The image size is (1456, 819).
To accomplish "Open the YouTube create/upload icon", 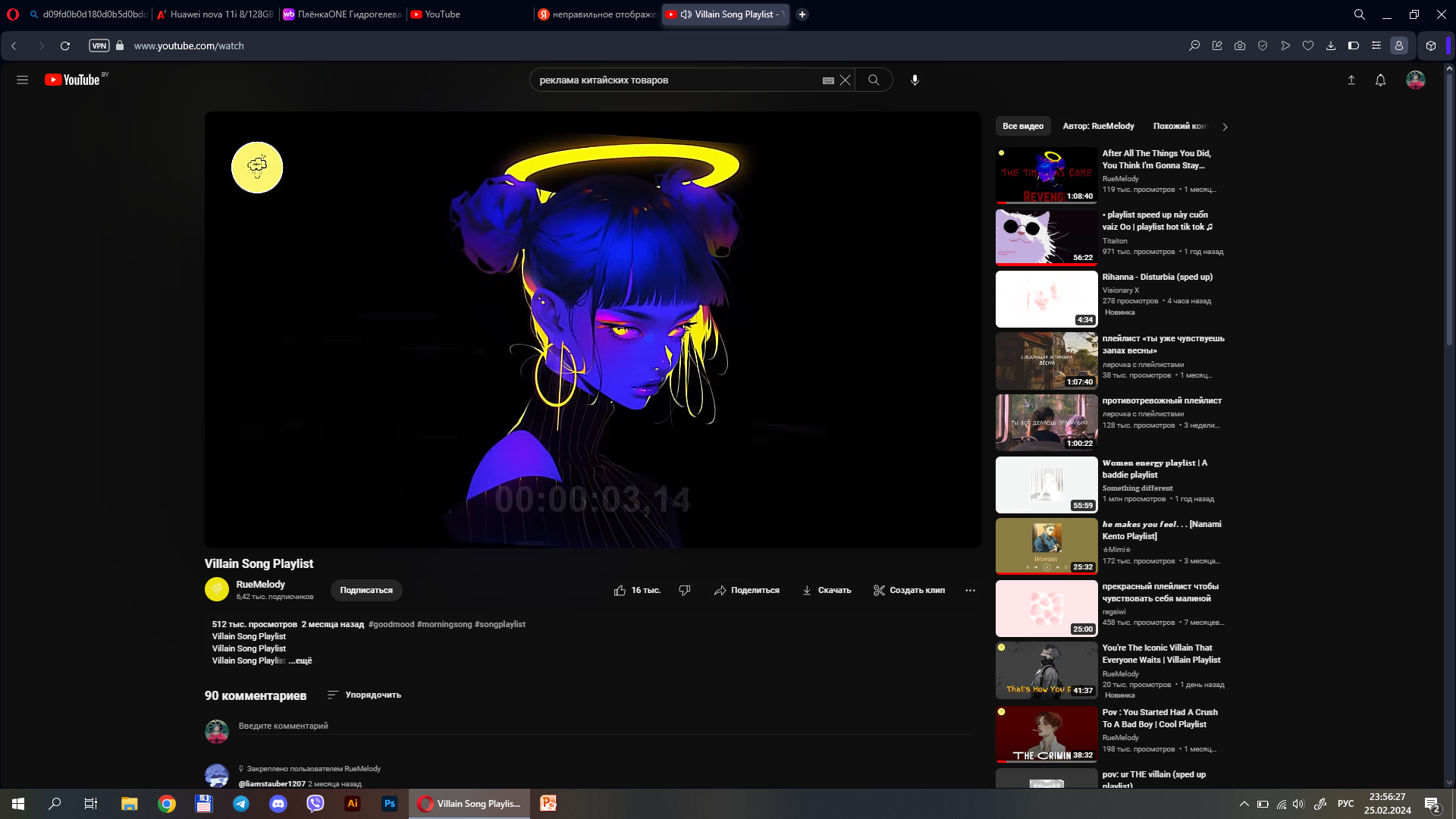I will pyautogui.click(x=1351, y=80).
